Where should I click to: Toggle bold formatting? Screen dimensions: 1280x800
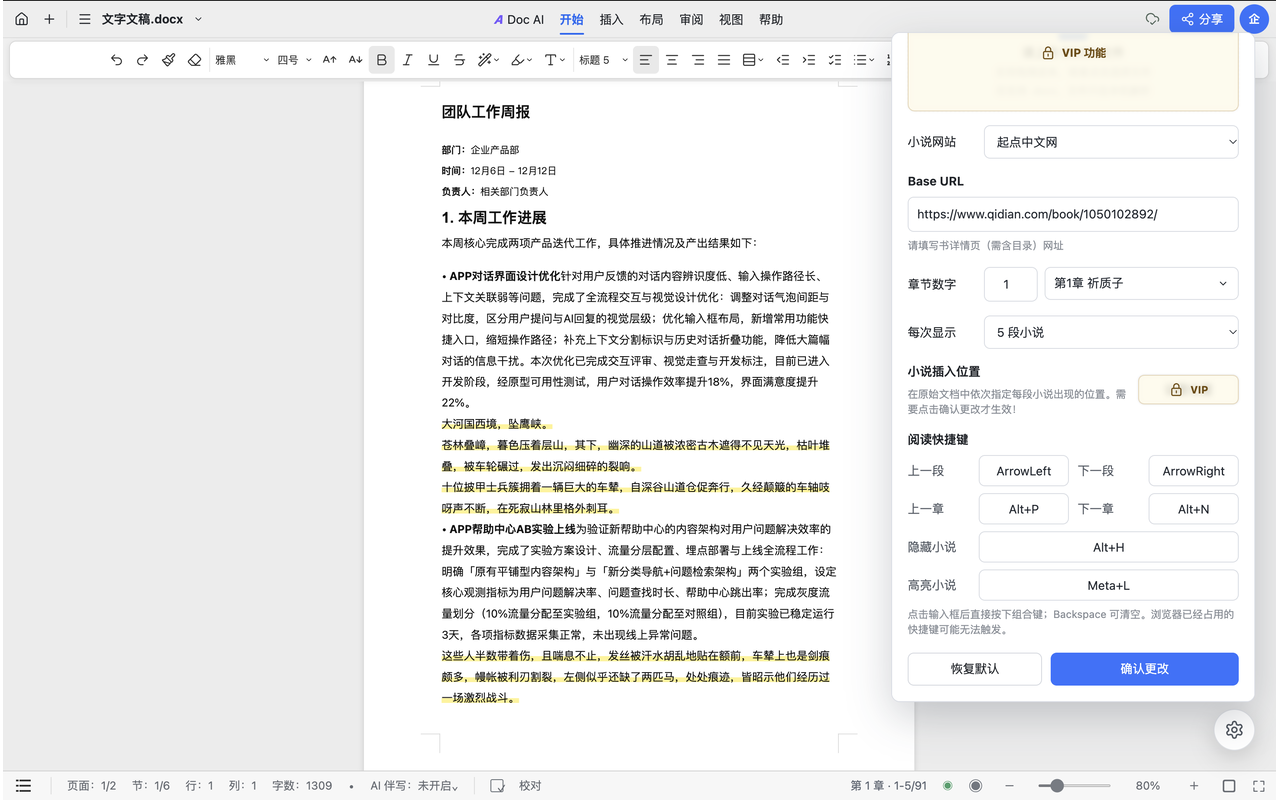tap(381, 60)
